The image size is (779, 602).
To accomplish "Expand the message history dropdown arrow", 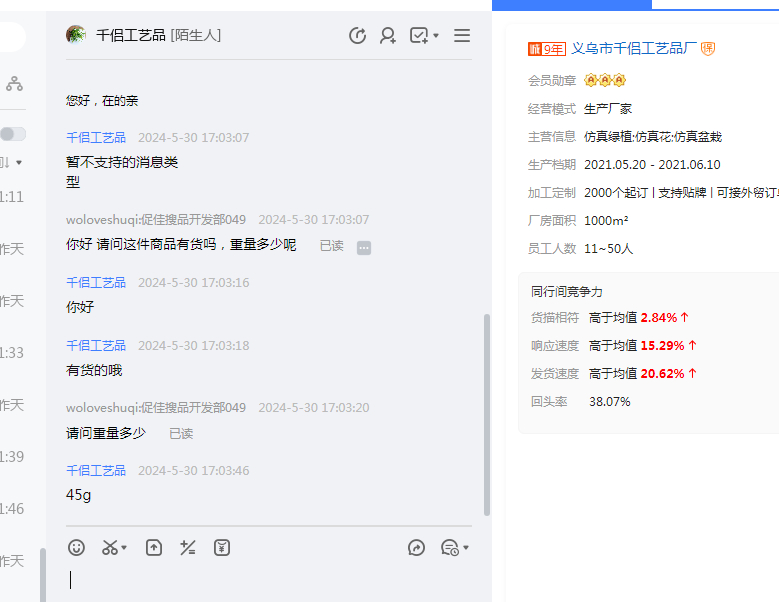I will click(x=466, y=548).
